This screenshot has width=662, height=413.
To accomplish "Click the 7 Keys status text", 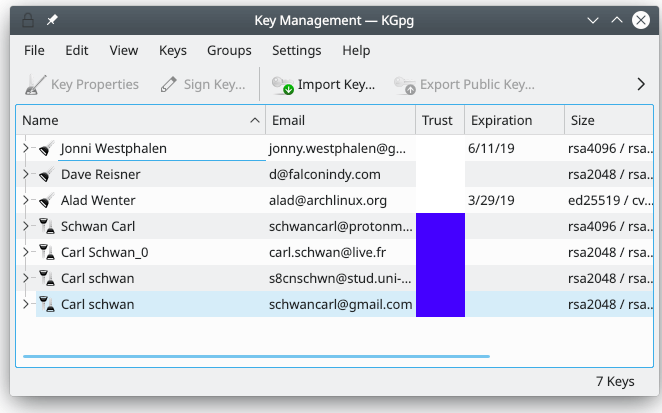I will tap(615, 381).
